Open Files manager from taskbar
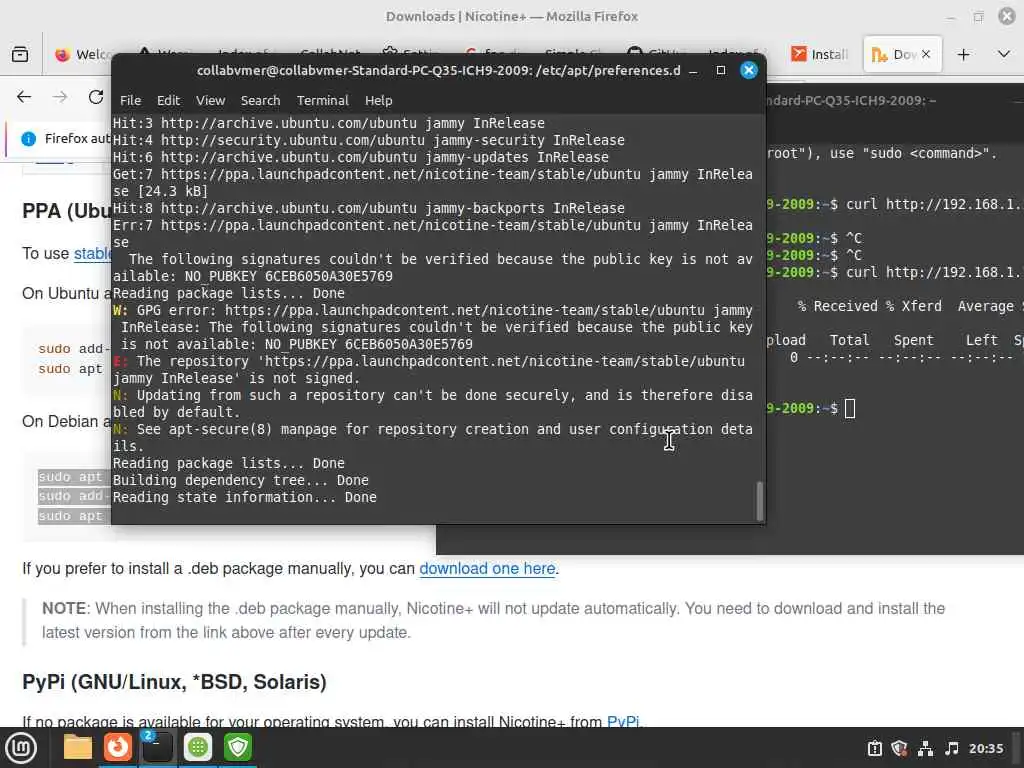This screenshot has width=1024, height=768. coord(78,747)
